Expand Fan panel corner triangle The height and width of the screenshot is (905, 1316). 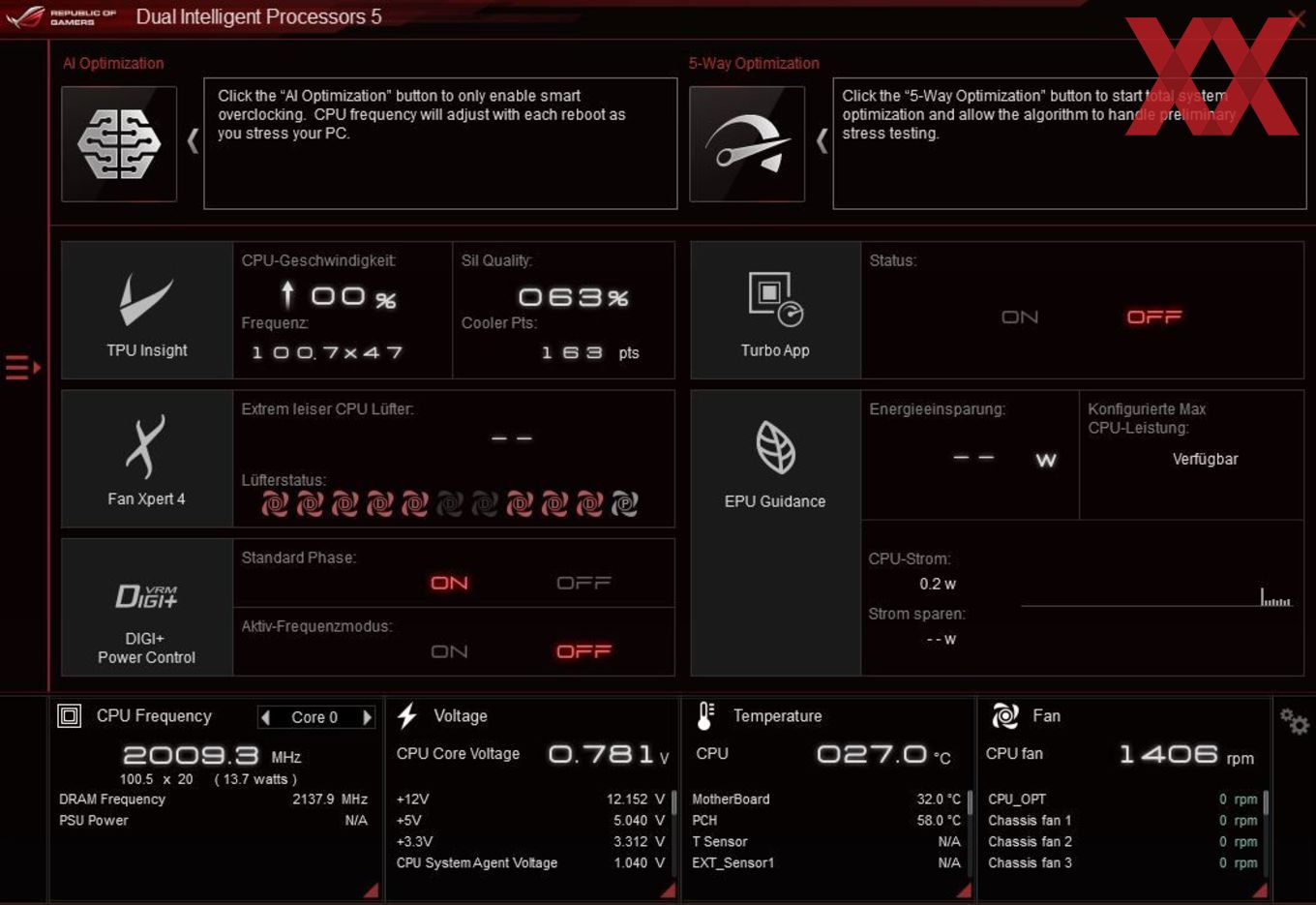coord(1259,890)
